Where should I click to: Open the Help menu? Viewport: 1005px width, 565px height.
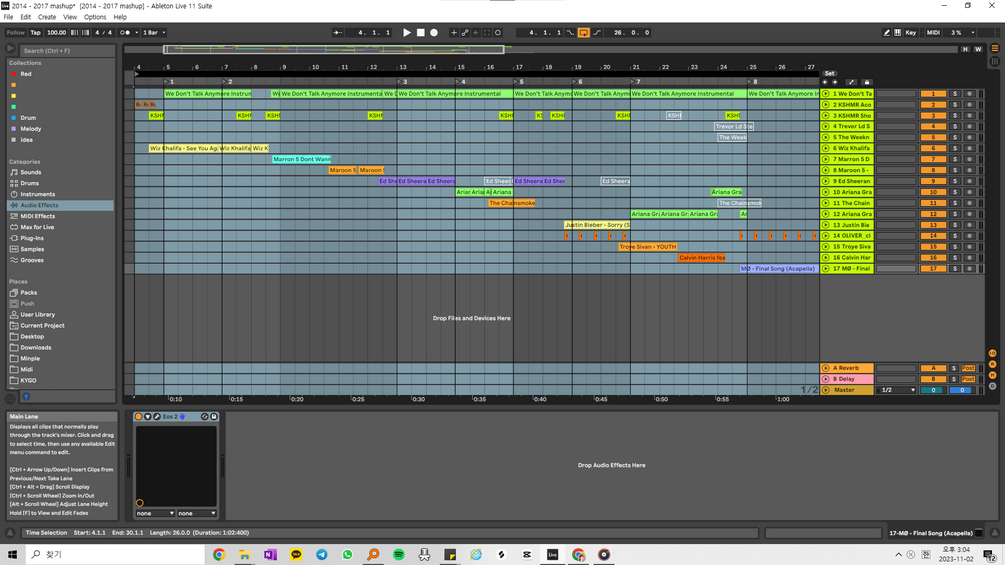tap(120, 17)
